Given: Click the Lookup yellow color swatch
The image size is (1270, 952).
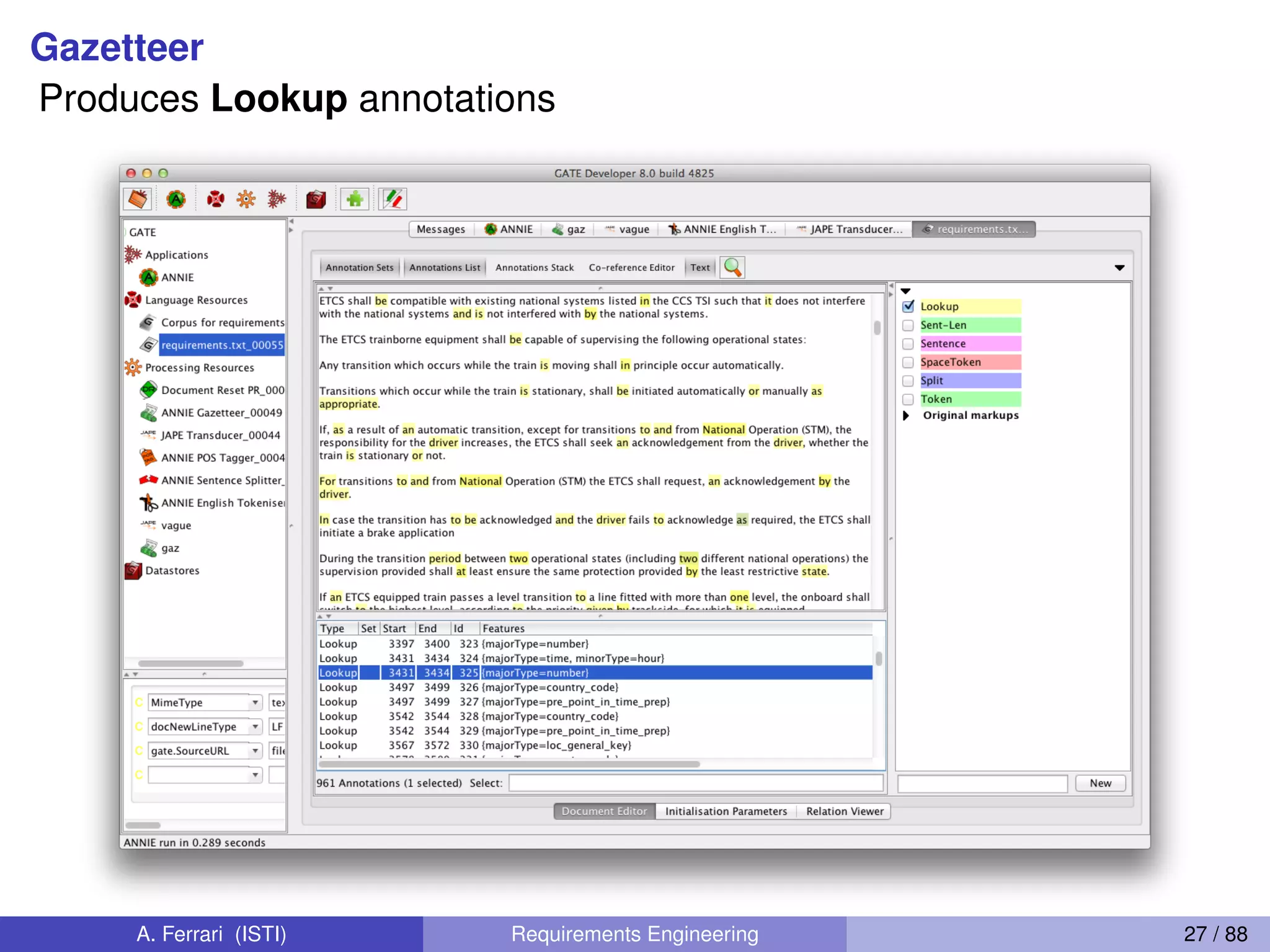Looking at the screenshot, I should [970, 306].
